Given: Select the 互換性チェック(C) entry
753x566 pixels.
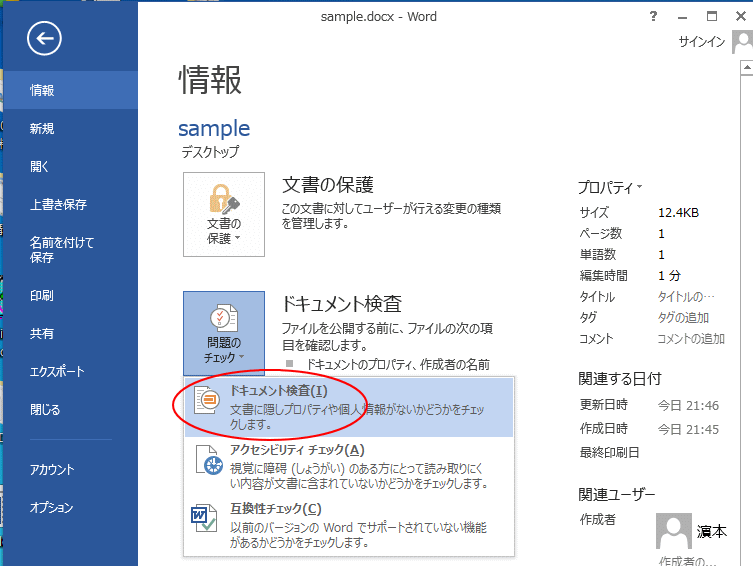Looking at the screenshot, I should pyautogui.click(x=349, y=525).
